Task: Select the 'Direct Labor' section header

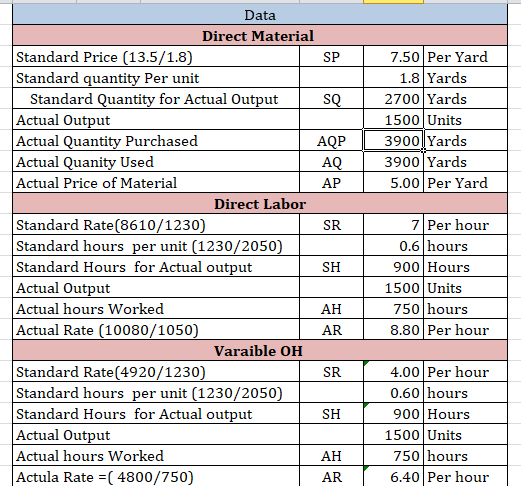Action: pos(260,204)
